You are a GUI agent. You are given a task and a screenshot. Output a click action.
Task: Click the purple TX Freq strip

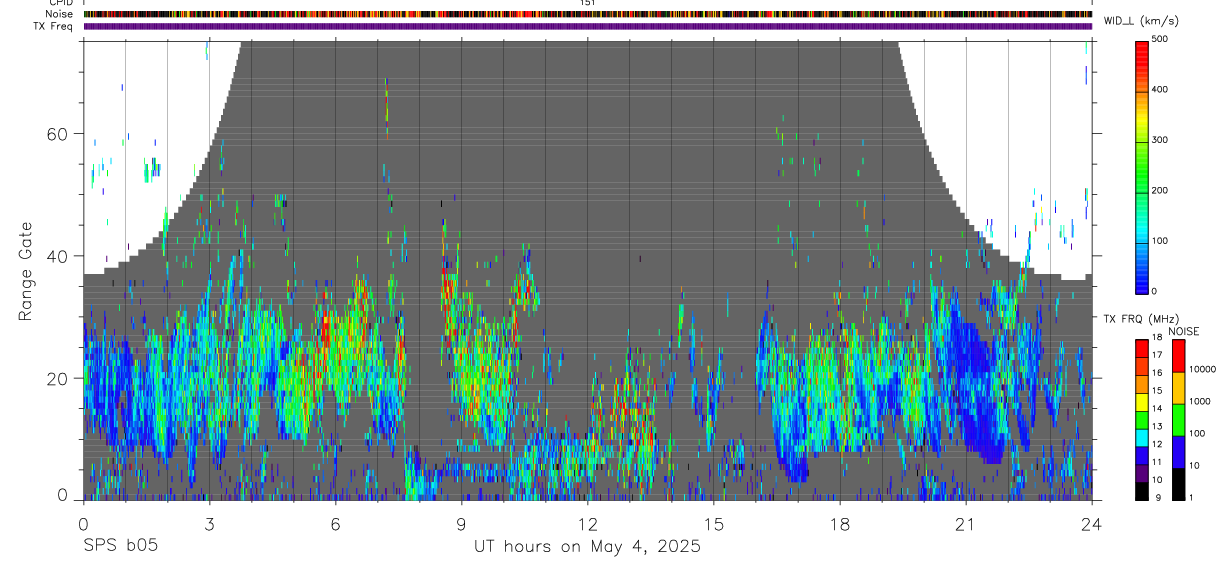click(x=588, y=26)
